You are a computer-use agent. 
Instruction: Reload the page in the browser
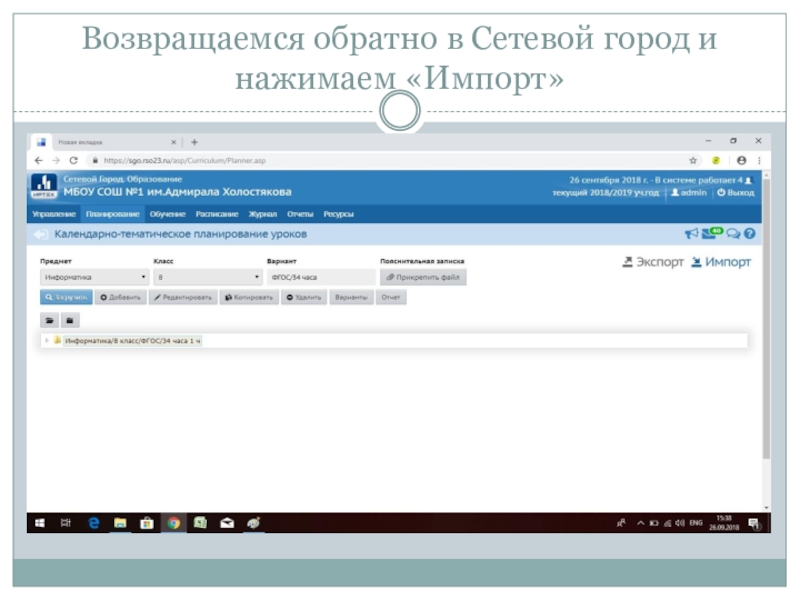[74, 160]
